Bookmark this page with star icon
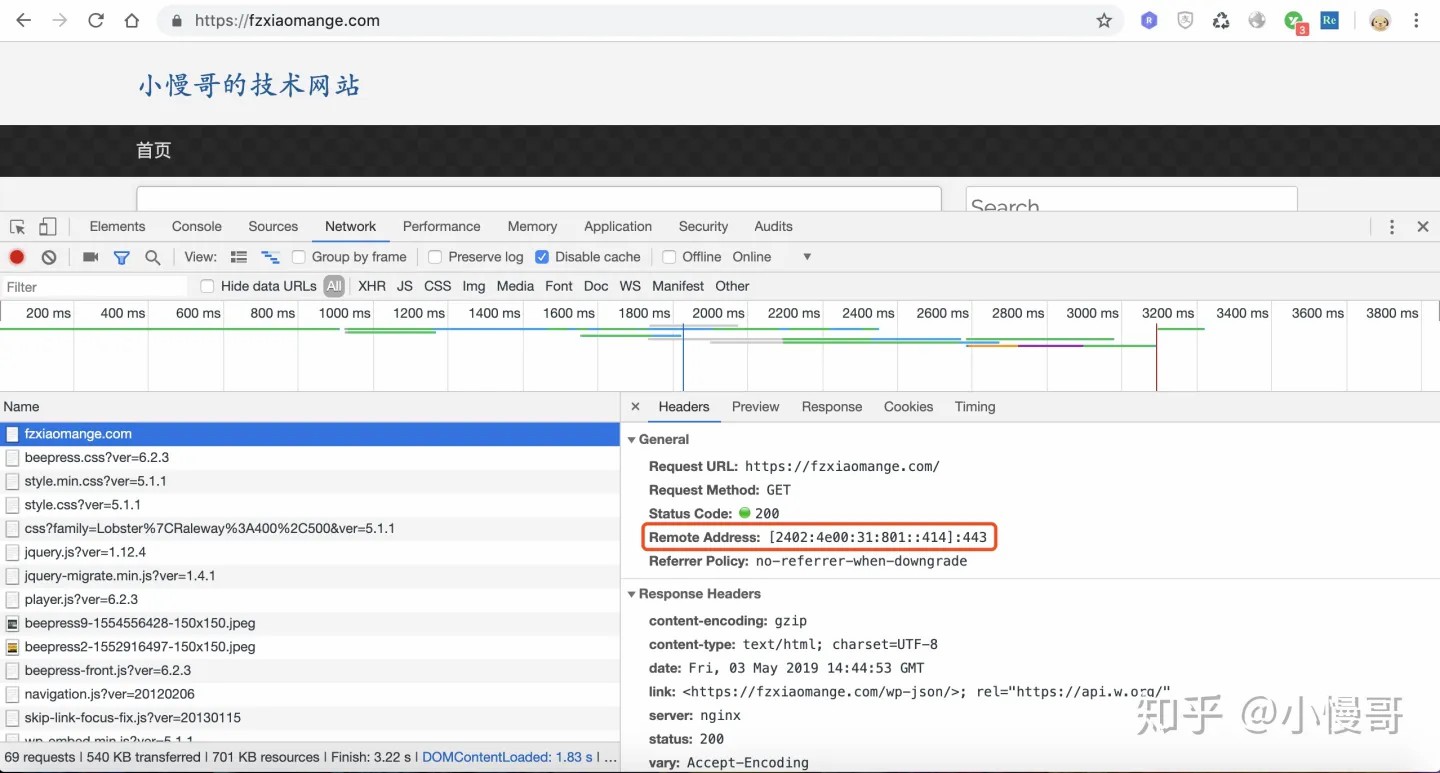Image resolution: width=1440 pixels, height=773 pixels. coord(1104,21)
